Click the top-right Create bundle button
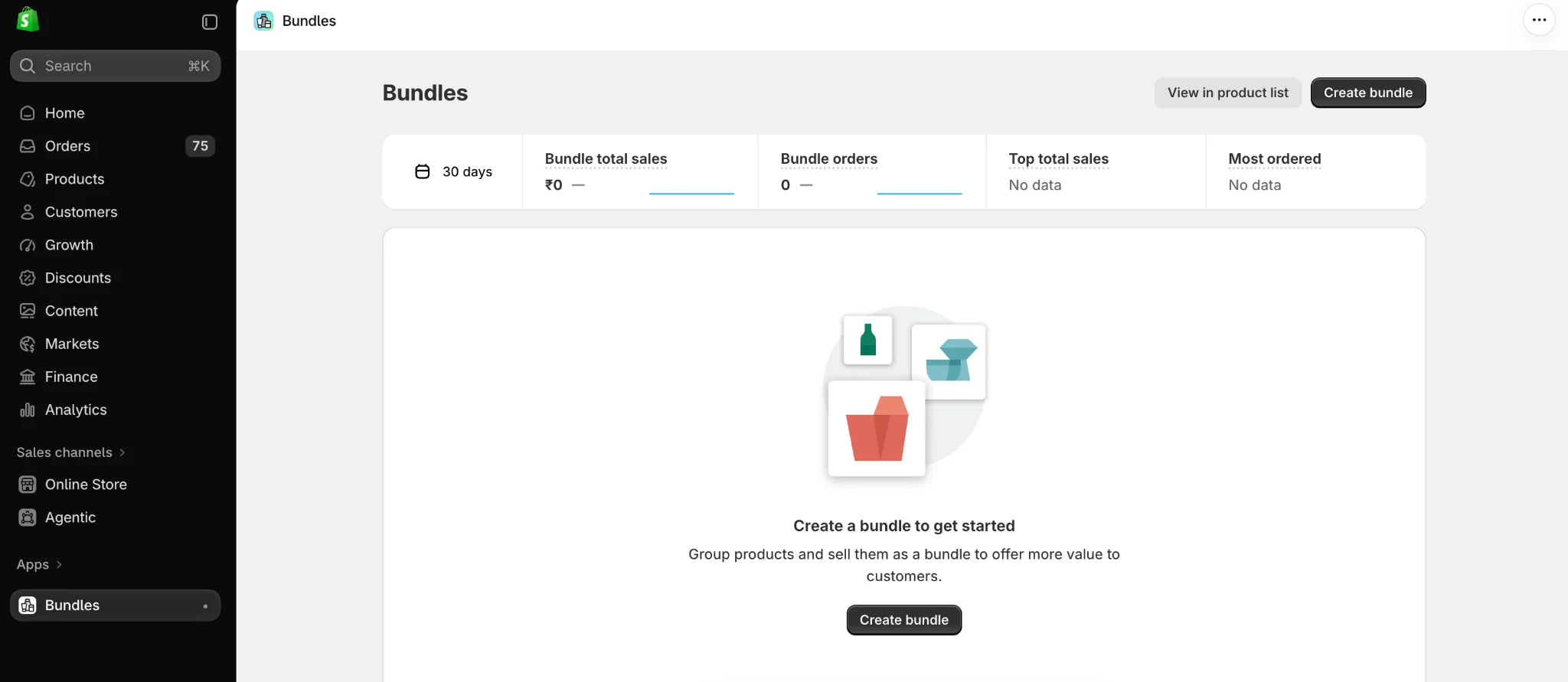Image resolution: width=1568 pixels, height=682 pixels. [1368, 93]
